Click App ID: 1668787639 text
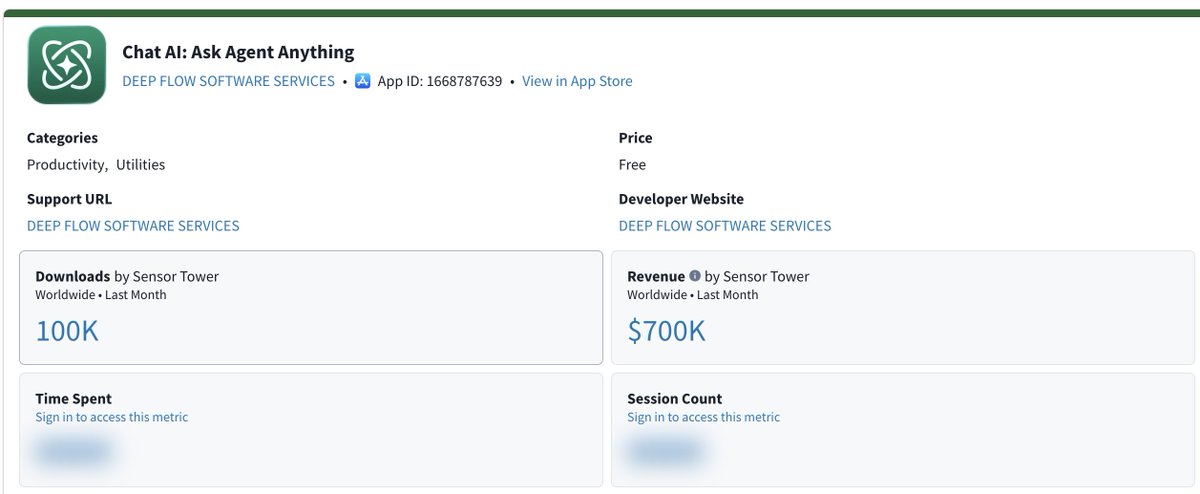 coord(440,81)
